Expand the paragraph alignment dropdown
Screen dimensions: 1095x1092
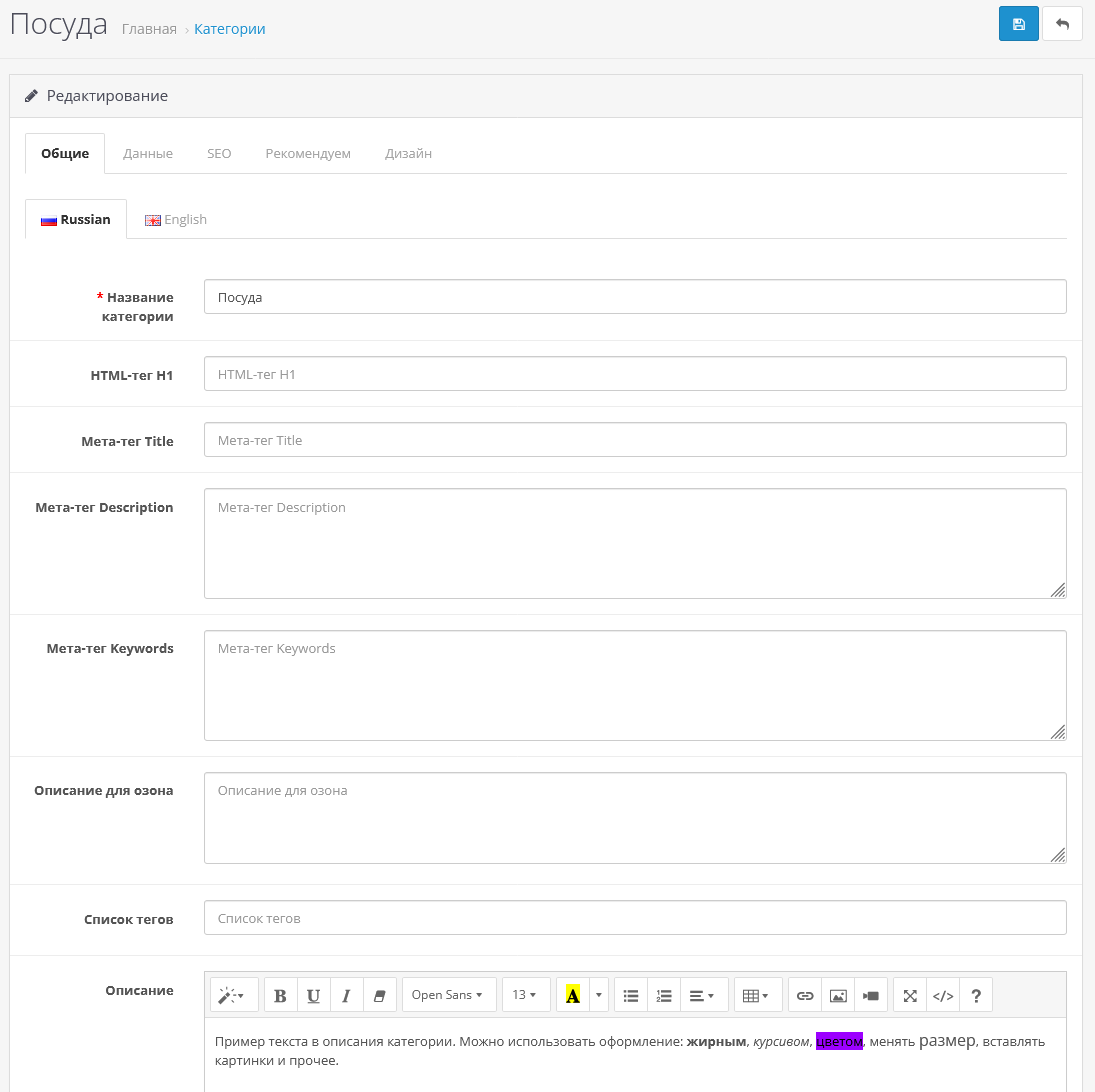tap(702, 995)
